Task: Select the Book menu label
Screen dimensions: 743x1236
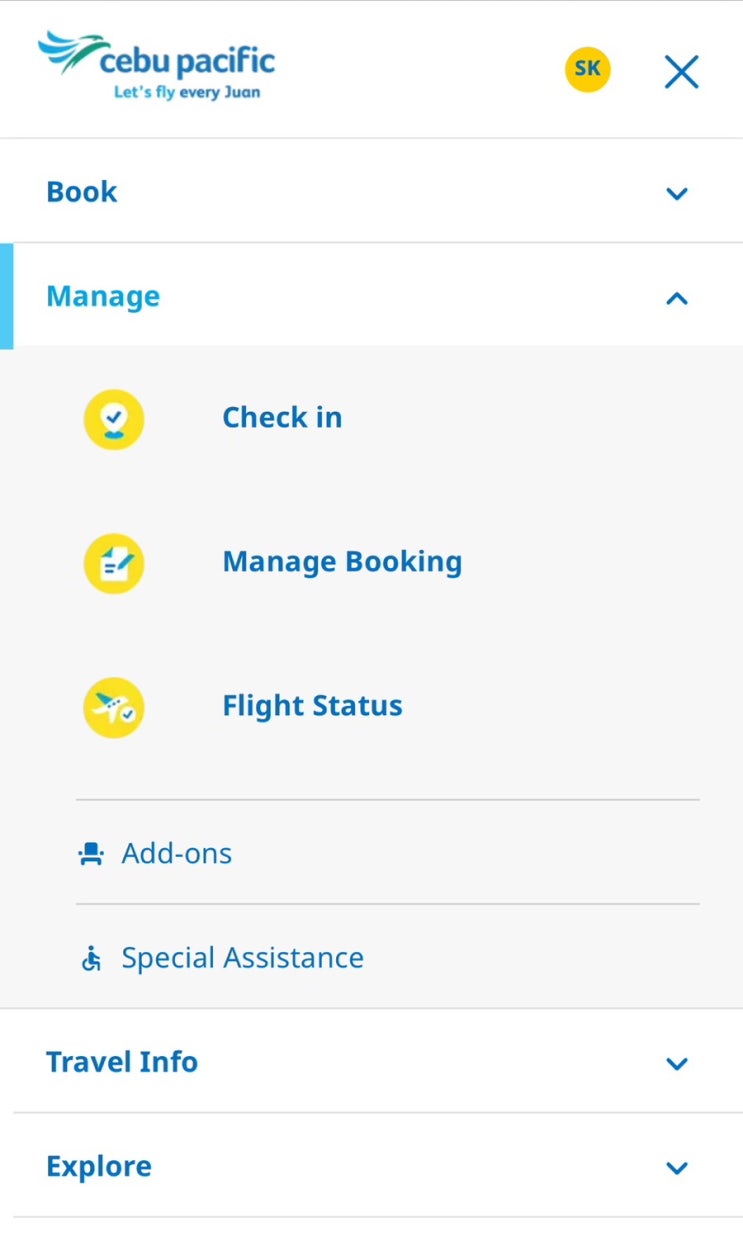Action: 82,192
